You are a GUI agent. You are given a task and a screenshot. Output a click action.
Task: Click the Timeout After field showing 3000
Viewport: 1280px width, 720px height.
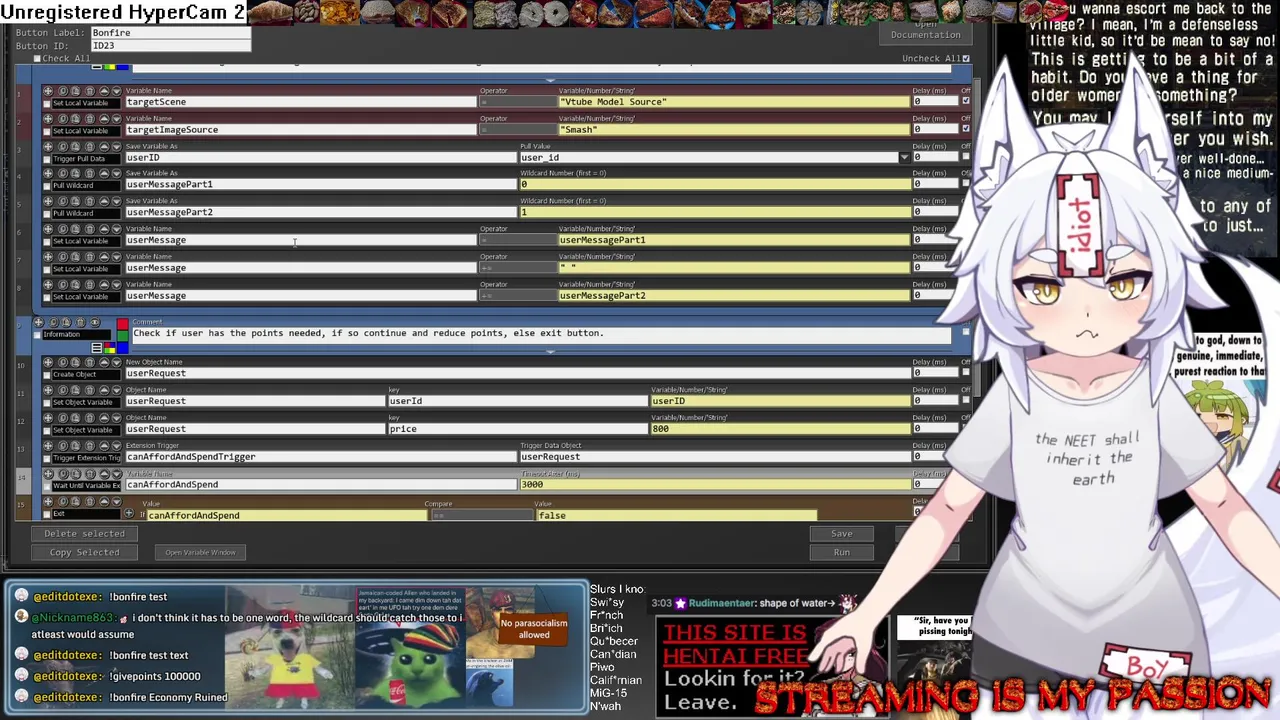coord(715,485)
